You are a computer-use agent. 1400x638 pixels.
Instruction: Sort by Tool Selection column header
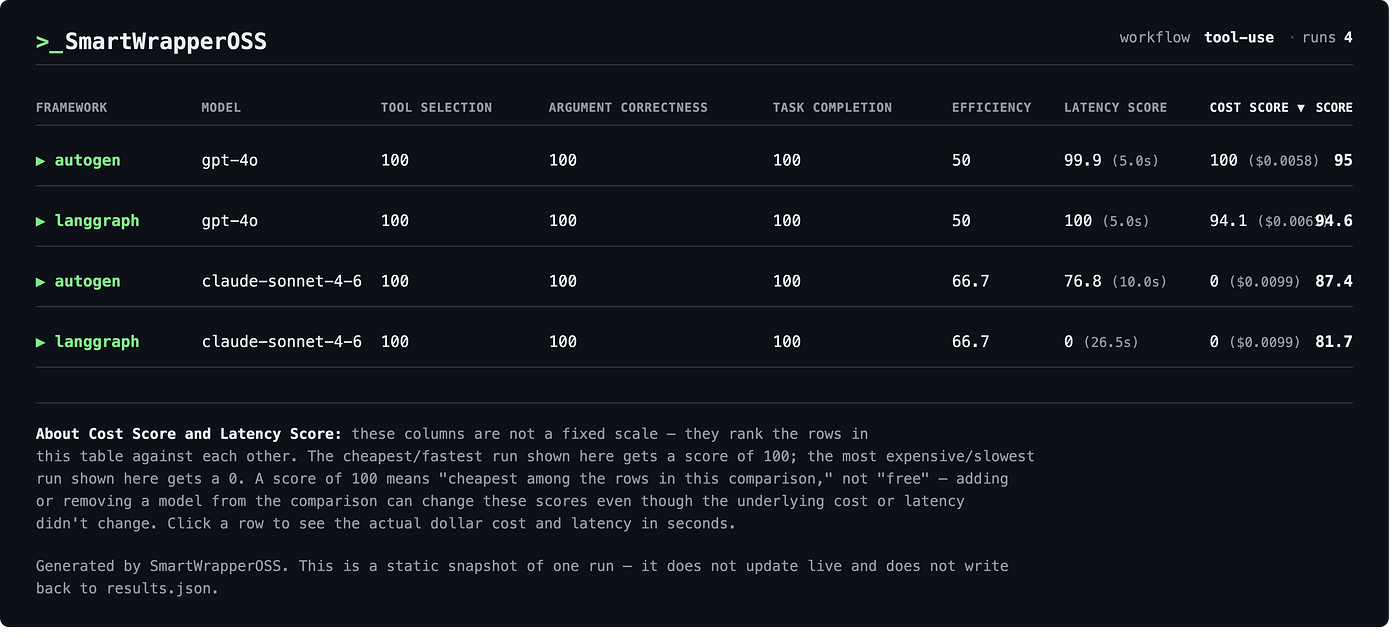coord(436,108)
